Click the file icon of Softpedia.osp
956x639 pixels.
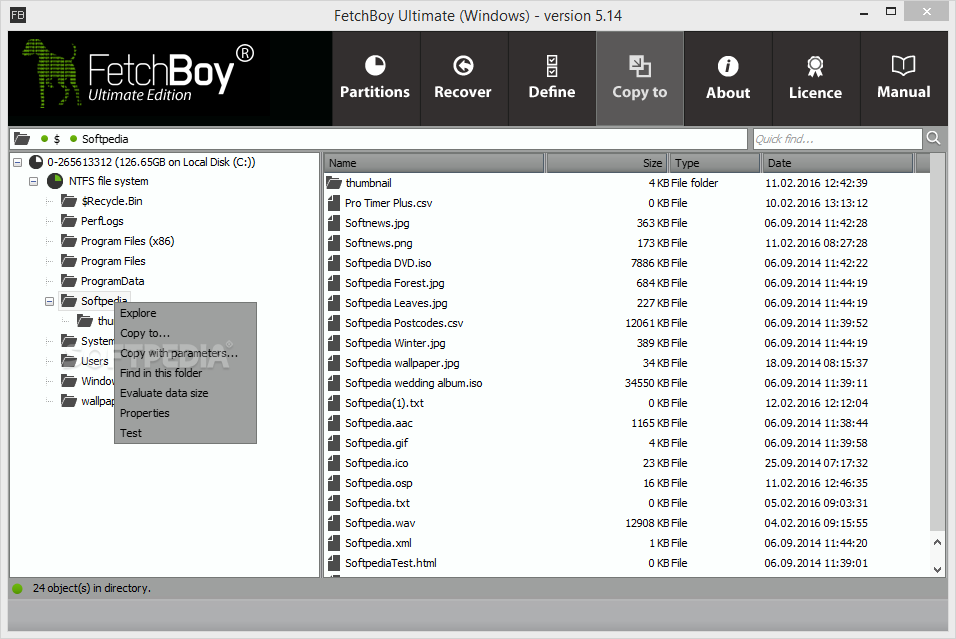point(334,483)
